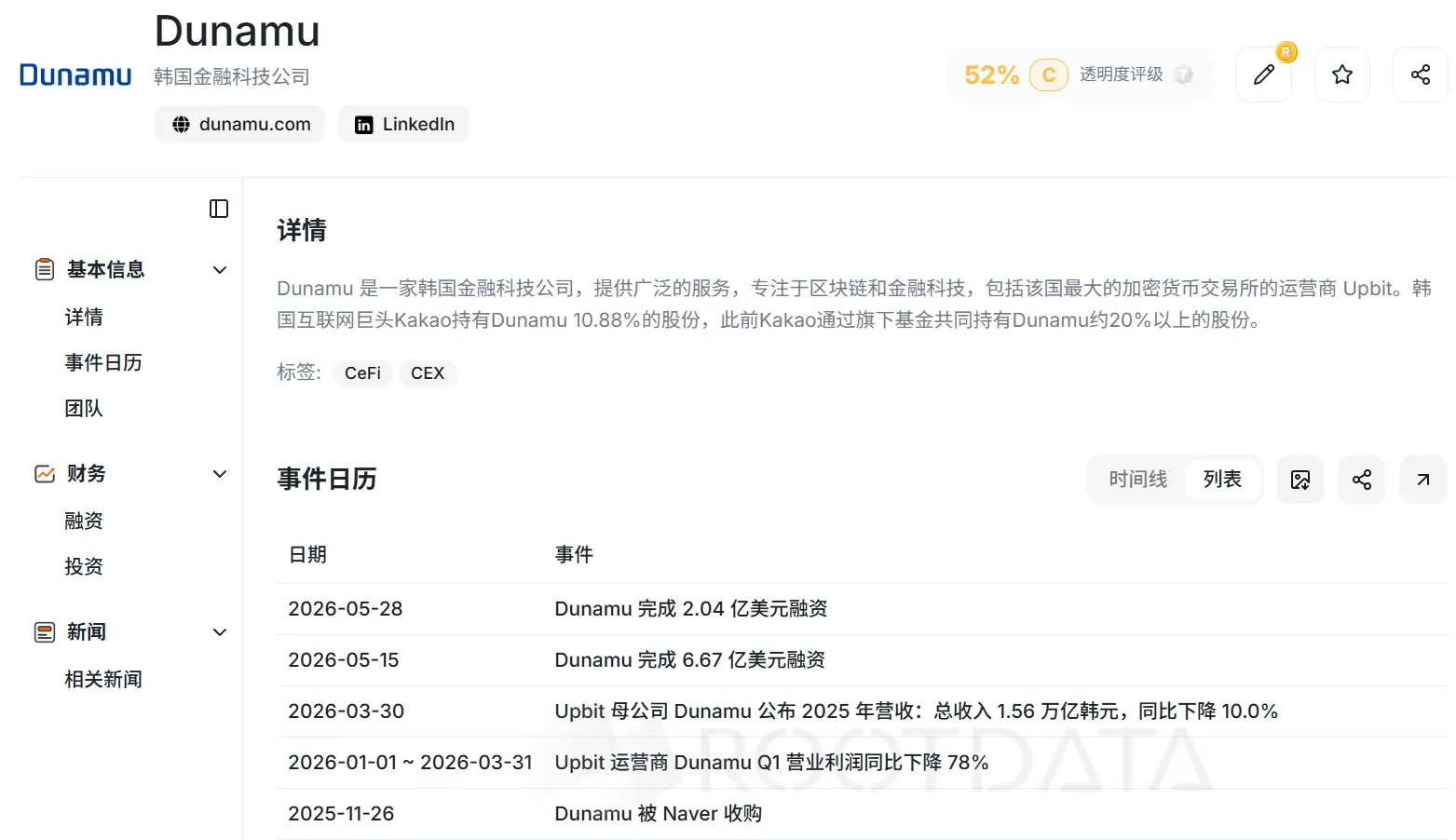This screenshot has height=840, width=1456.
Task: Go to 融资 in sidebar
Action: (x=84, y=522)
